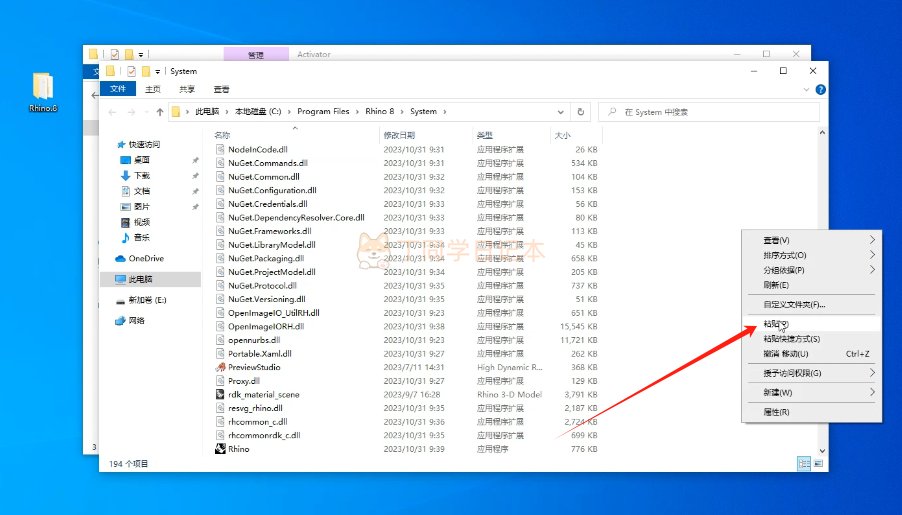
Task: Switch to large icons view in status bar
Action: [x=818, y=464]
